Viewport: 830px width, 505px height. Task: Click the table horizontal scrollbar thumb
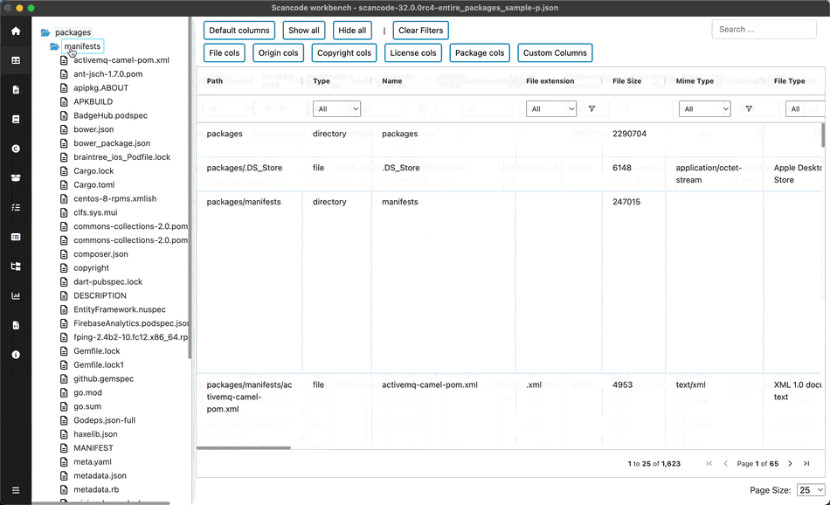(243, 448)
